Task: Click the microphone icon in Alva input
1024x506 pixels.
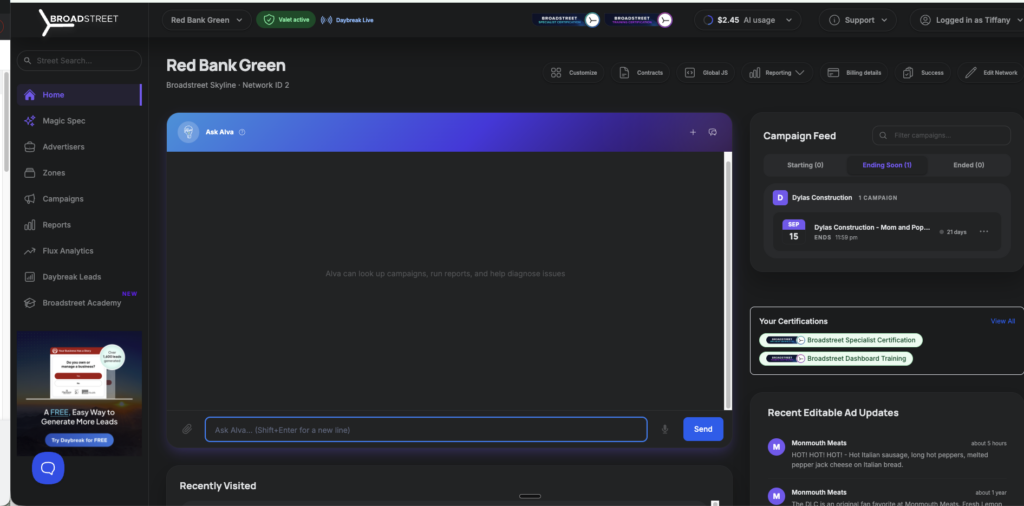Action: 665,429
